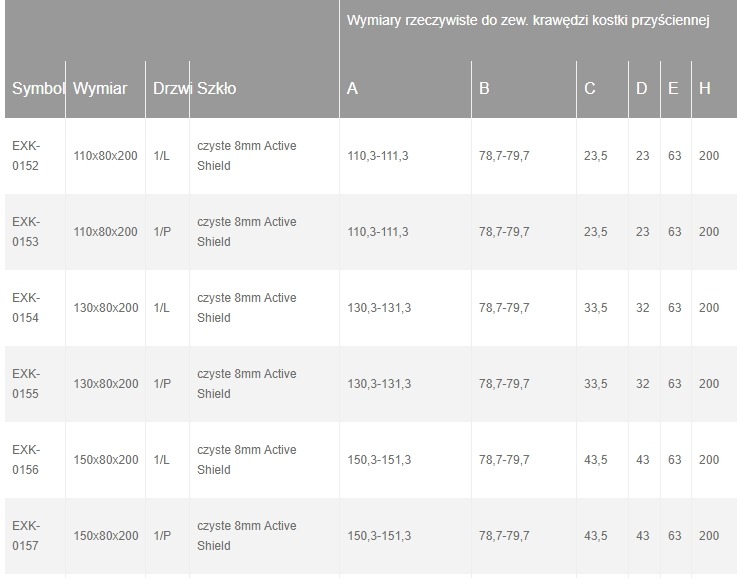Select the EXK-0152 symbol cell
Viewport: 737px width, 578px height.
pos(26,156)
